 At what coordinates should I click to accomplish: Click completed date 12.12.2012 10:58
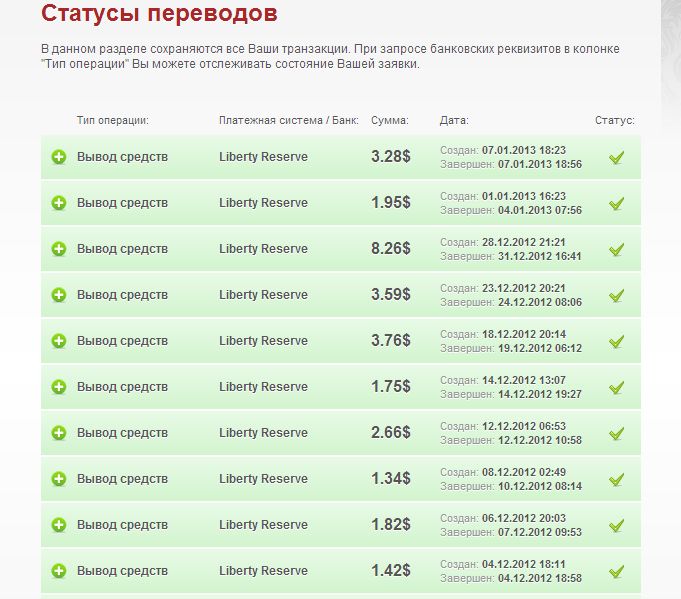pos(540,440)
